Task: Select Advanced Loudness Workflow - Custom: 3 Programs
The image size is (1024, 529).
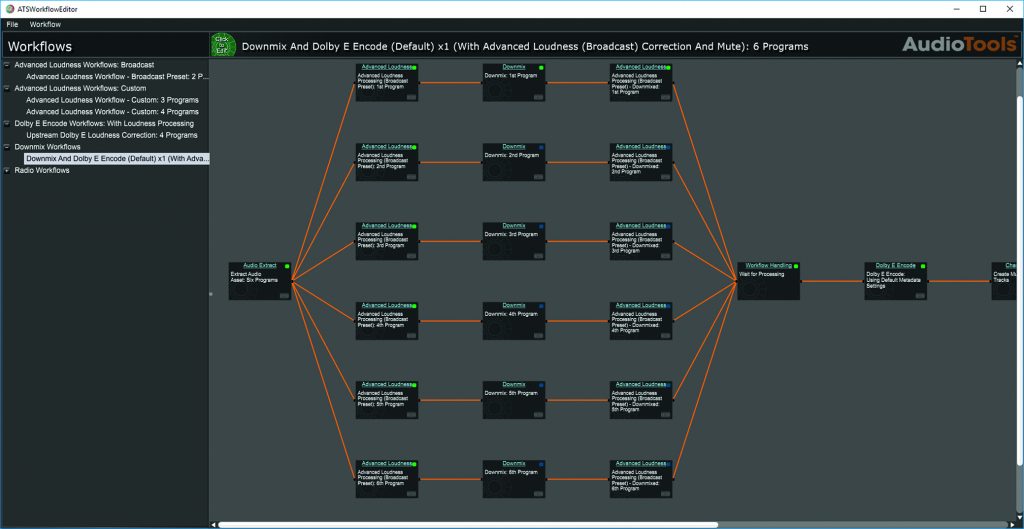Action: click(x=112, y=100)
